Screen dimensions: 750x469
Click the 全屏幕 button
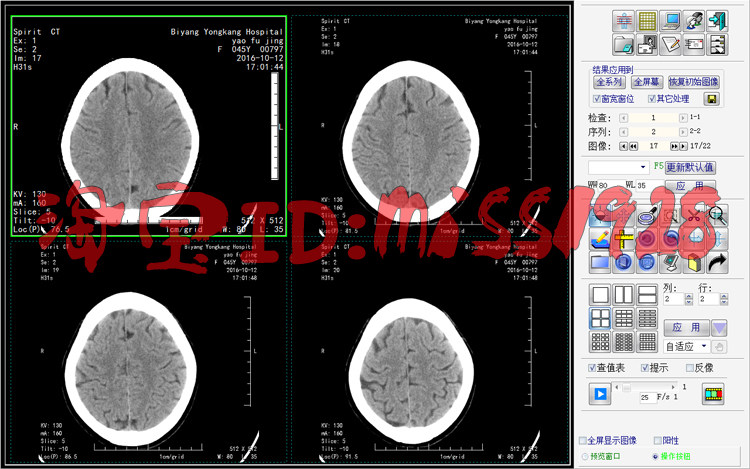[x=647, y=82]
